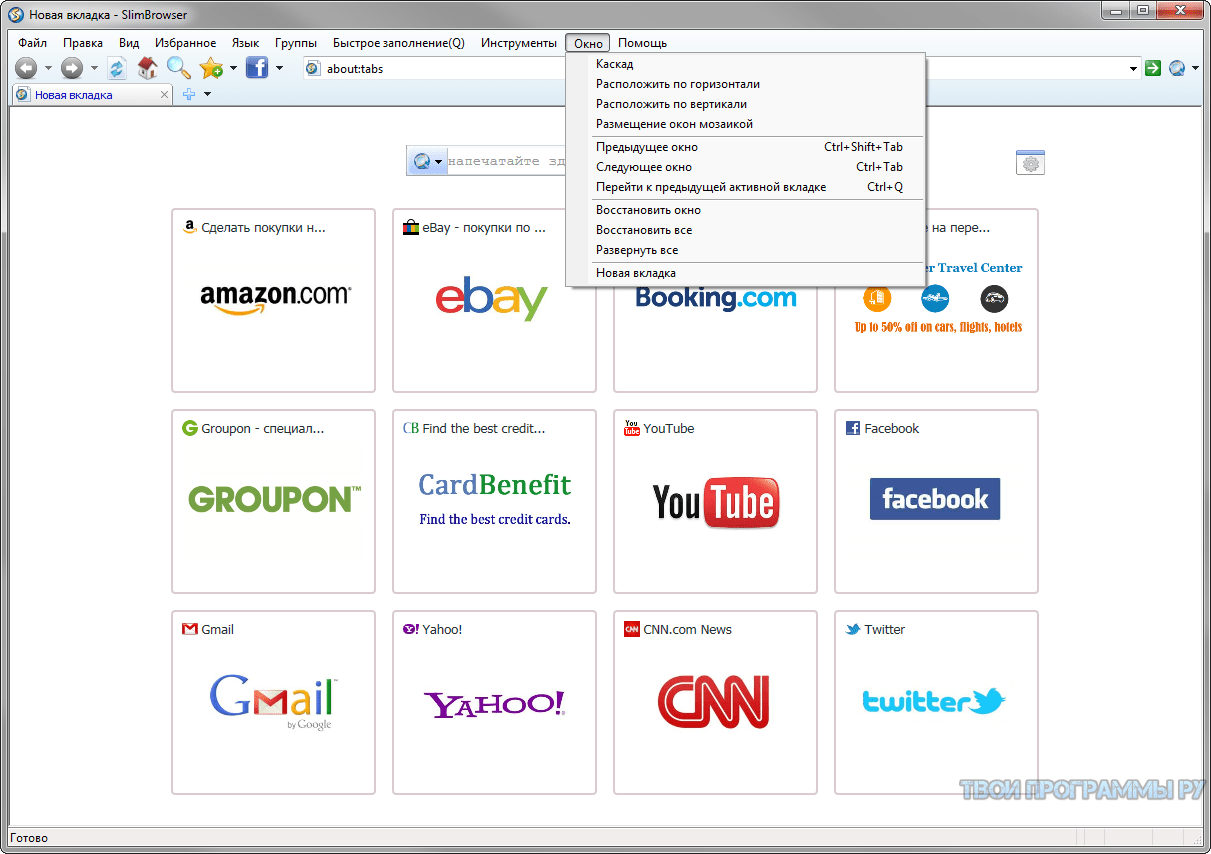Open the CardBenefit speed dial thumbnail

[494, 501]
